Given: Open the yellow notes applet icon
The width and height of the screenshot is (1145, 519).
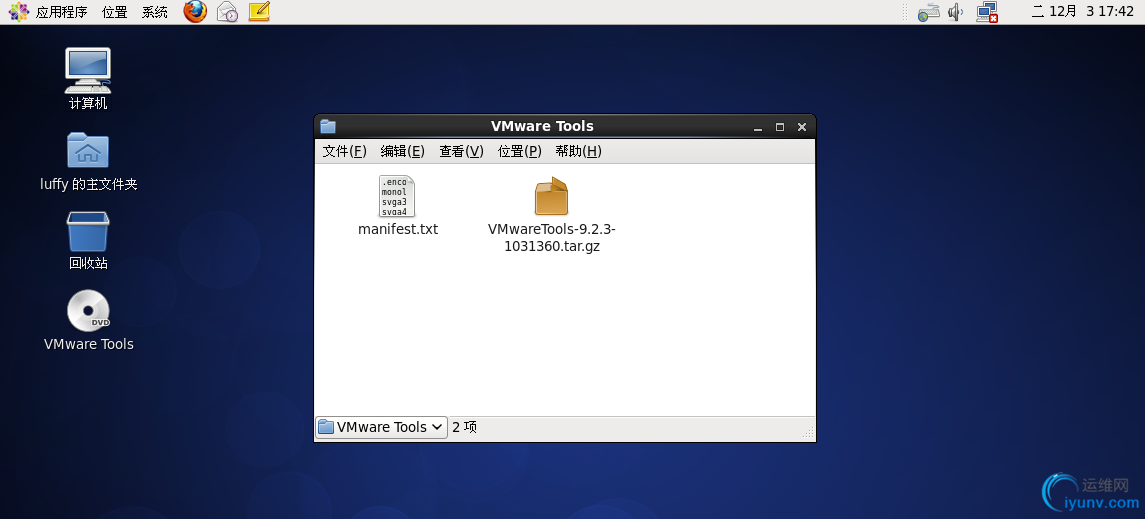Looking at the screenshot, I should pyautogui.click(x=259, y=12).
